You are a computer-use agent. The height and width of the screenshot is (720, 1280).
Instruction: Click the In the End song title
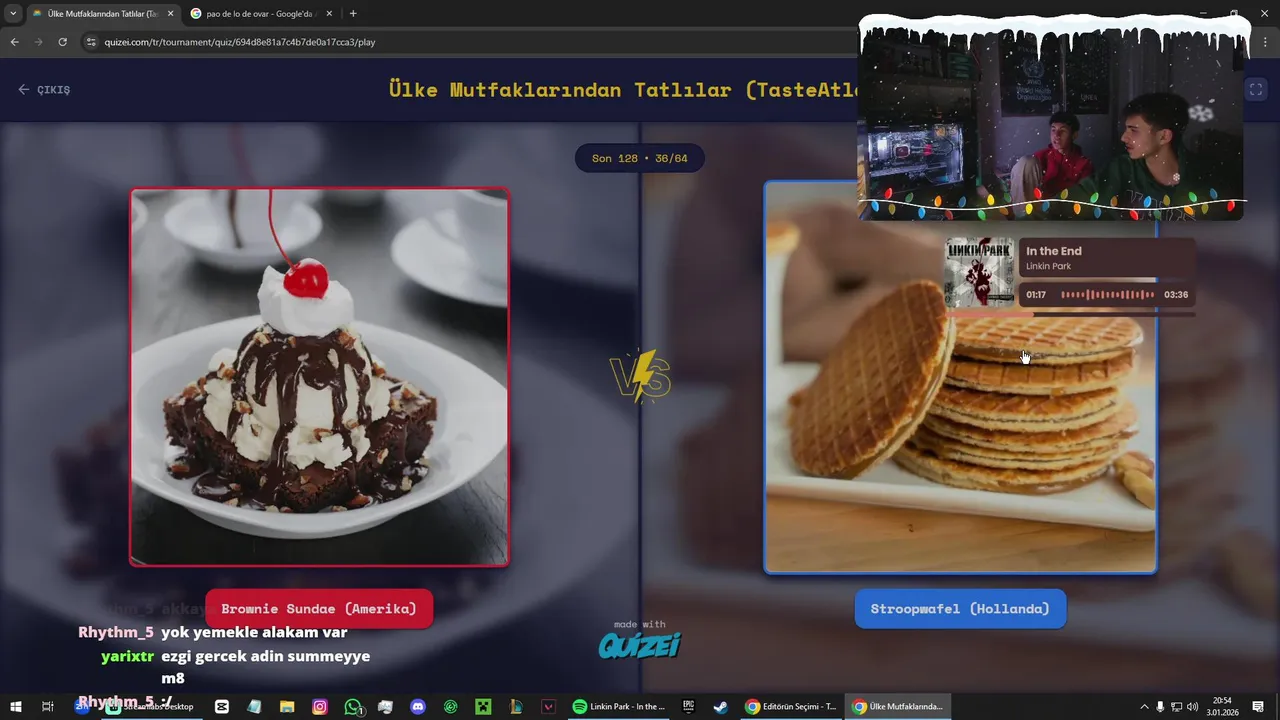tap(1053, 251)
